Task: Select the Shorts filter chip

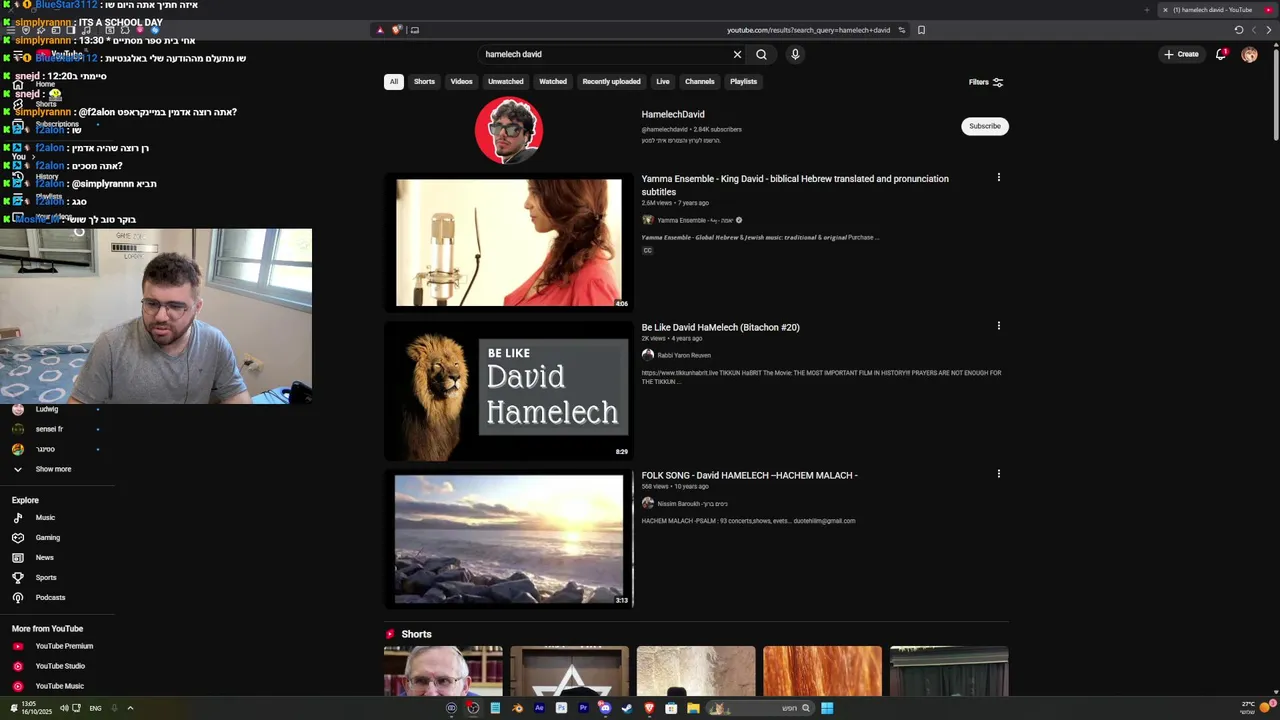Action: click(x=424, y=82)
